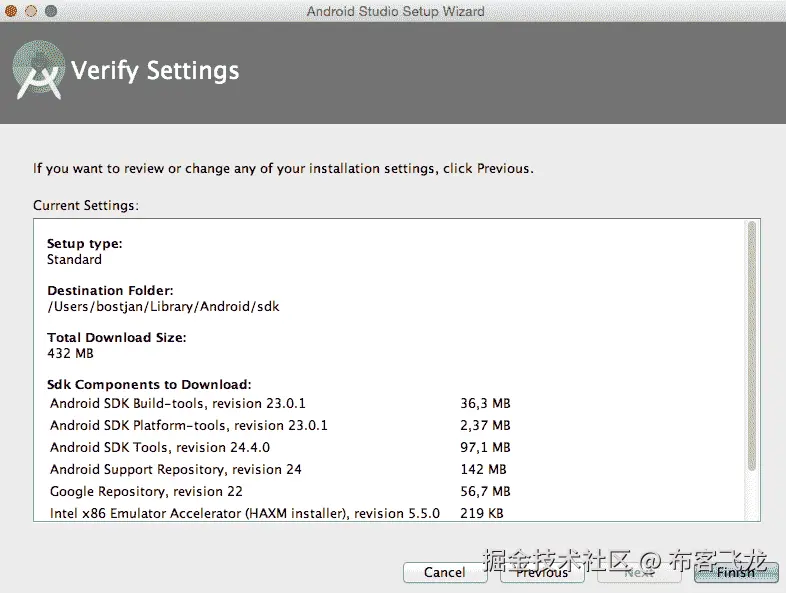
Task: Go back with the Previous button
Action: (x=542, y=573)
